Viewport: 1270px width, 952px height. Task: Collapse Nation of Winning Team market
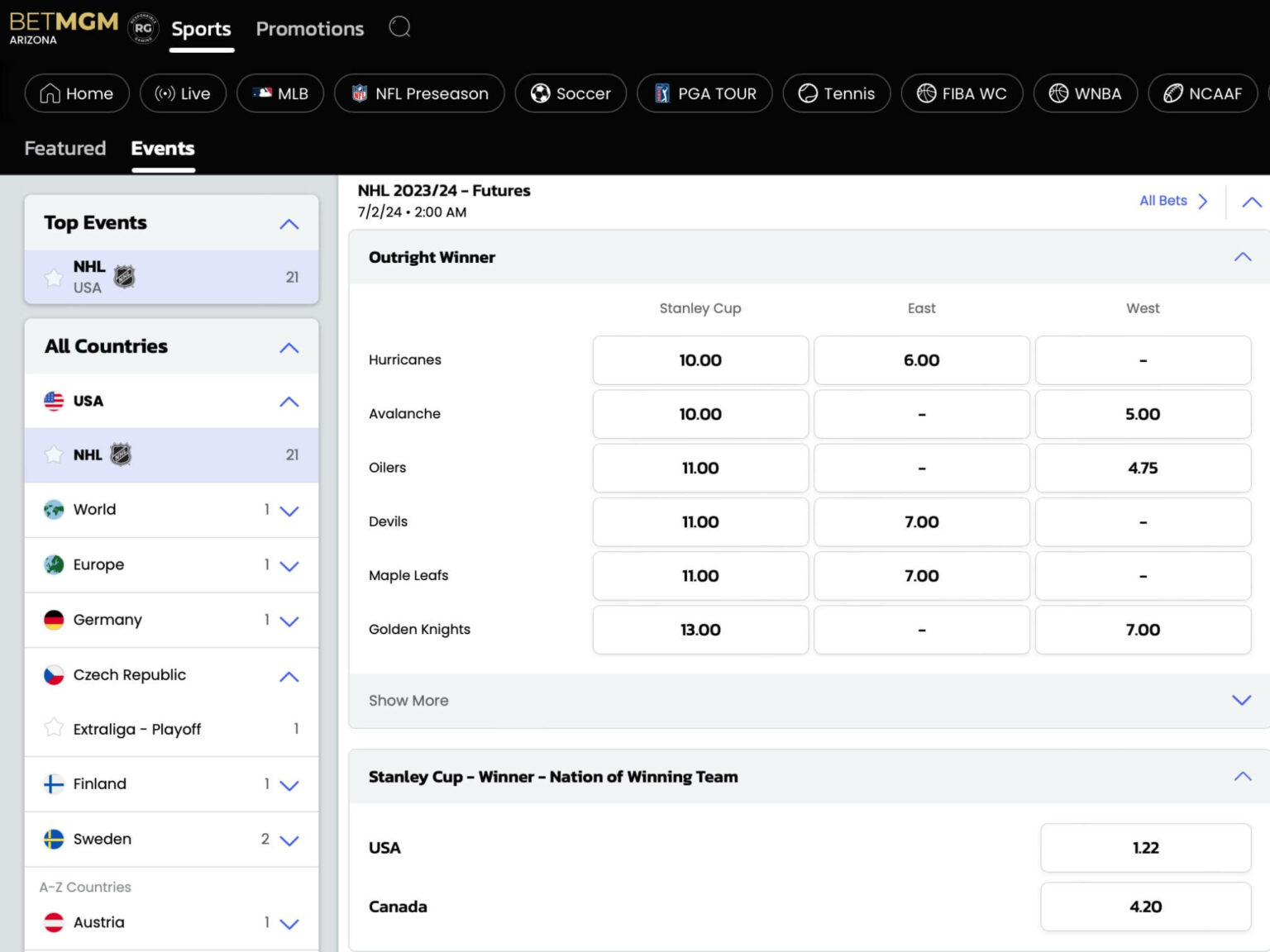tap(1242, 776)
